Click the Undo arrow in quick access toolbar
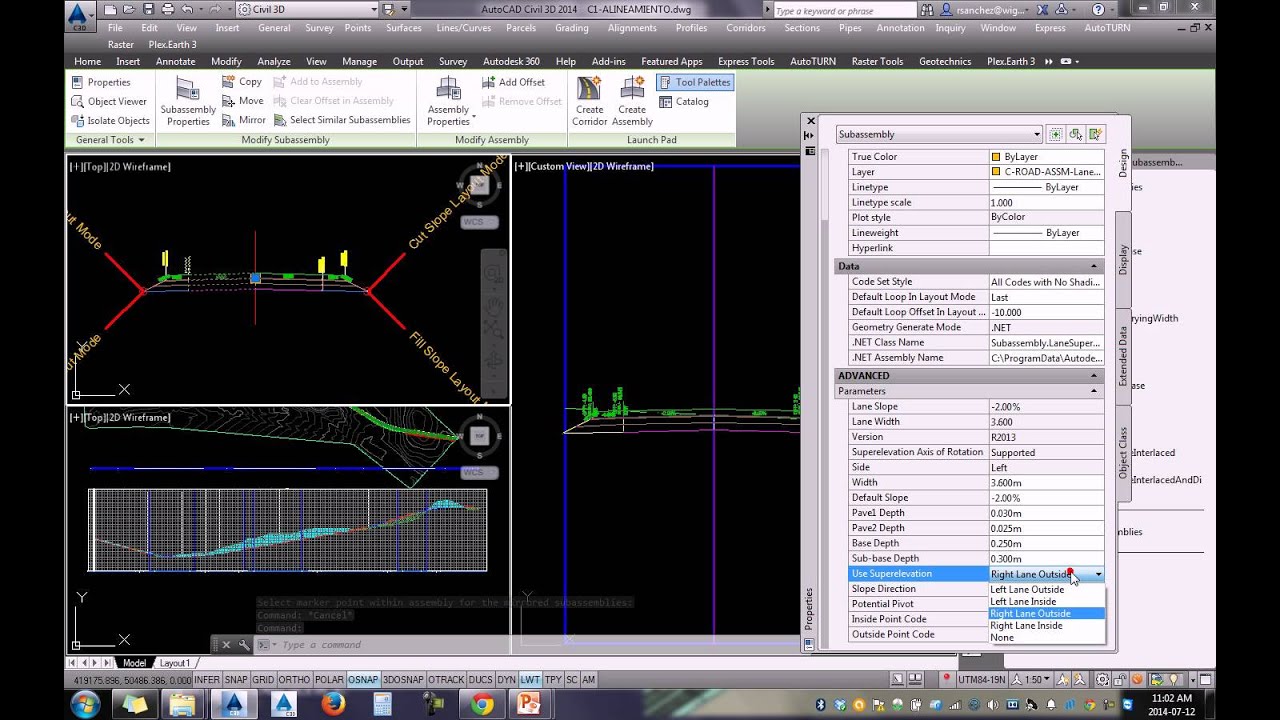1280x720 pixels. (x=186, y=9)
